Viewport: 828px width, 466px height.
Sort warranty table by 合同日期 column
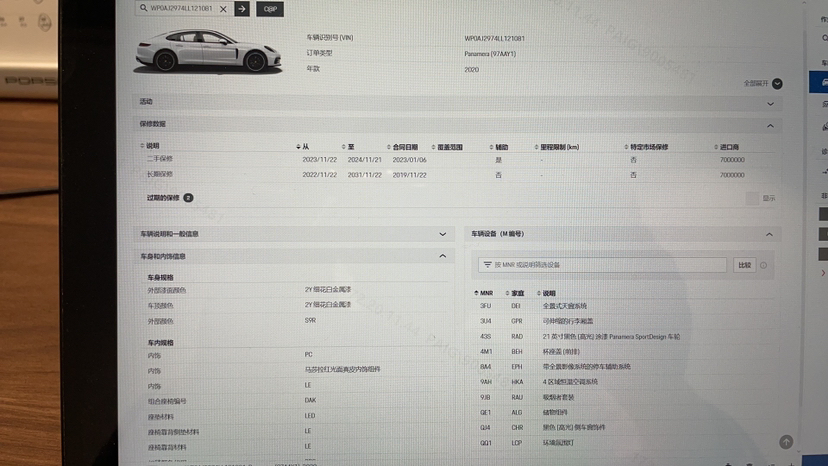(x=402, y=147)
